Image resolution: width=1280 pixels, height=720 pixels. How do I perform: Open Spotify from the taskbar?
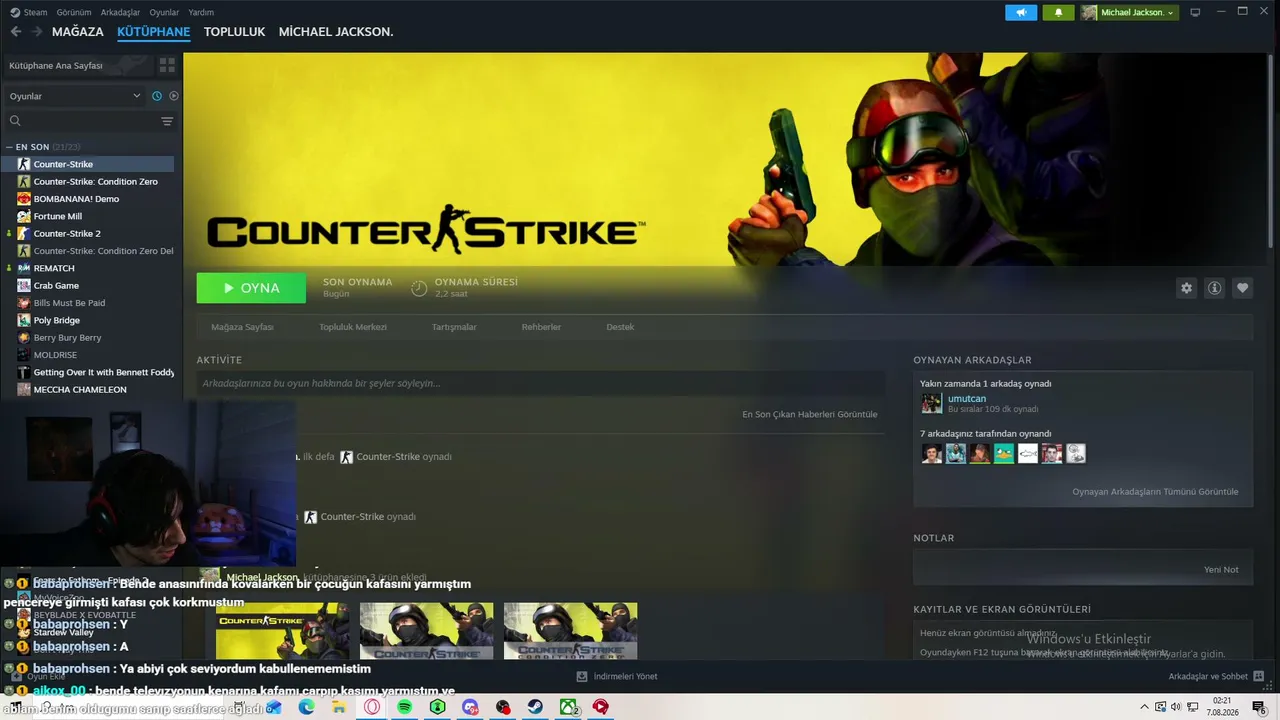pos(404,707)
